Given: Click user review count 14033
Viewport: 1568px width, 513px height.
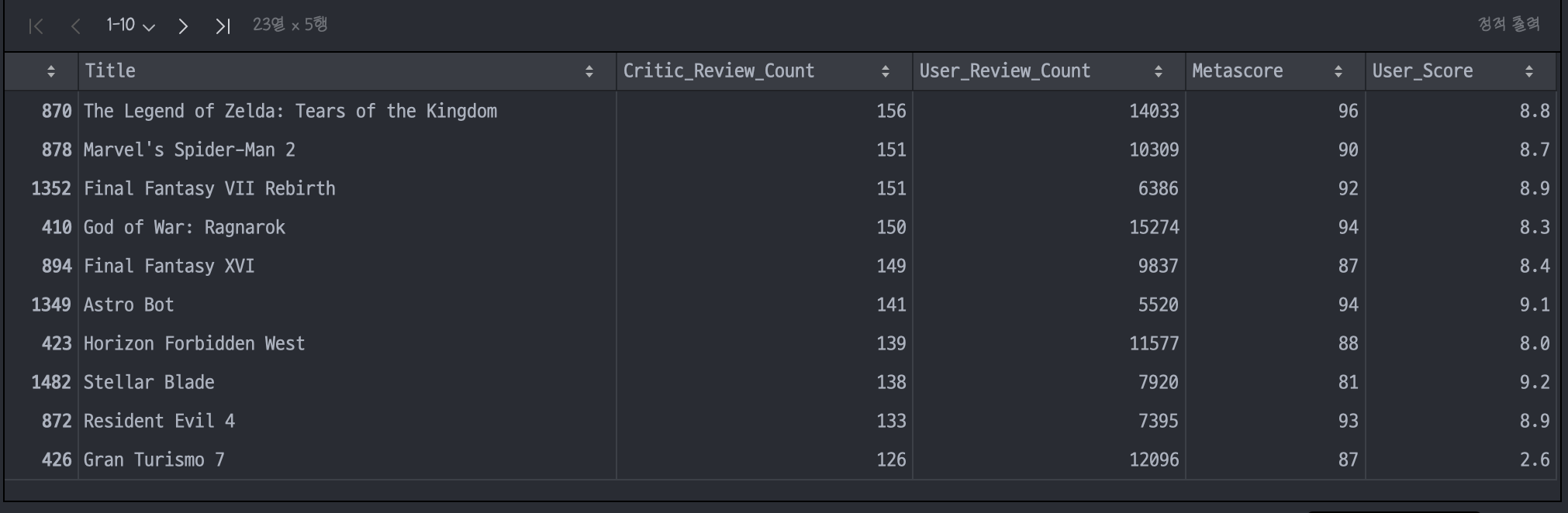Looking at the screenshot, I should (1154, 111).
